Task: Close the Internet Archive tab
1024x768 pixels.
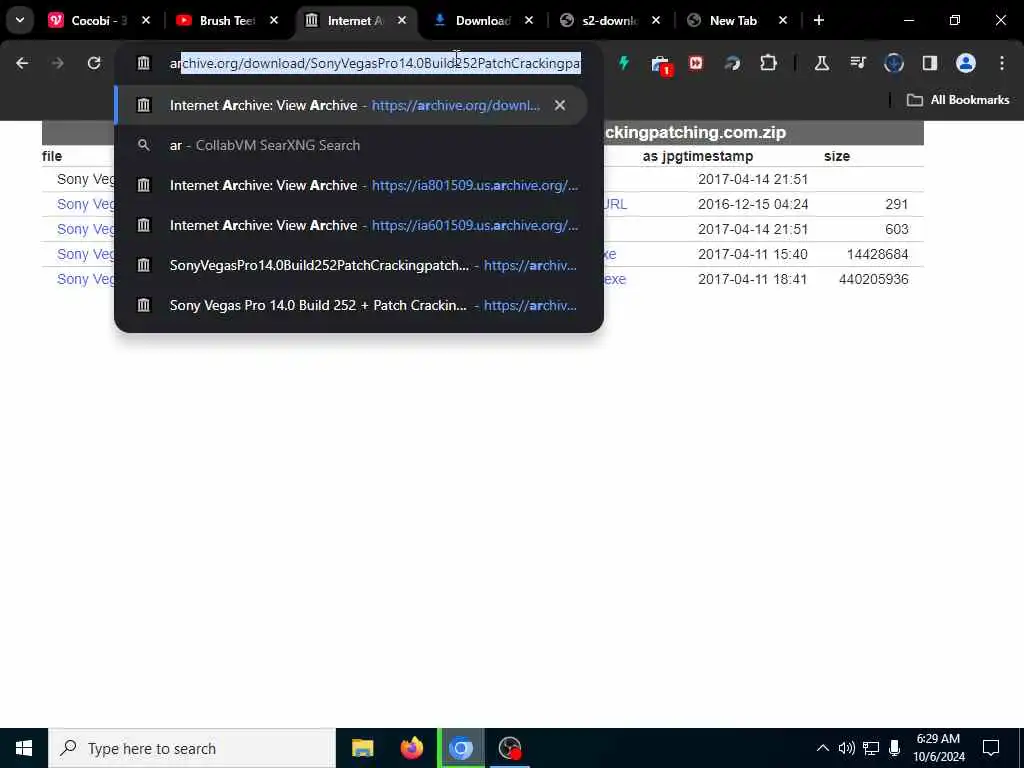Action: (402, 20)
